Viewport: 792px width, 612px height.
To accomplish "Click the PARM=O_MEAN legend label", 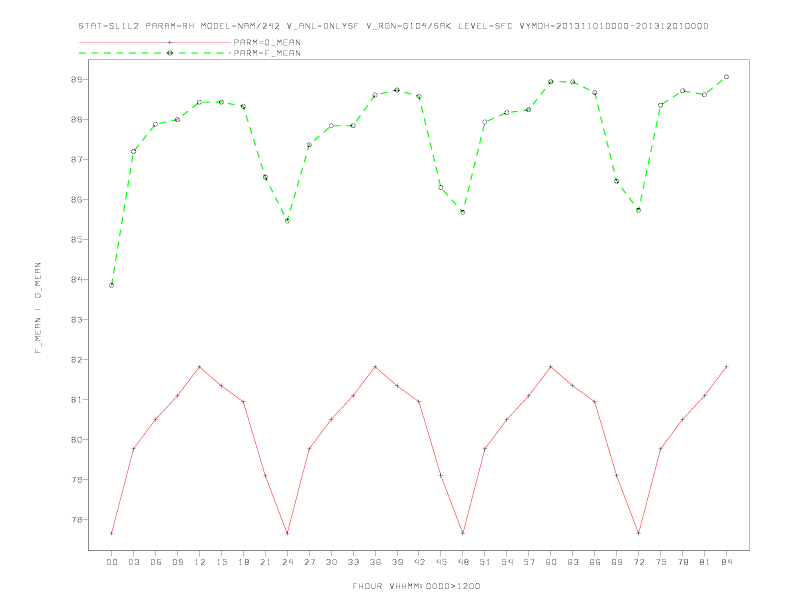I will click(x=267, y=42).
